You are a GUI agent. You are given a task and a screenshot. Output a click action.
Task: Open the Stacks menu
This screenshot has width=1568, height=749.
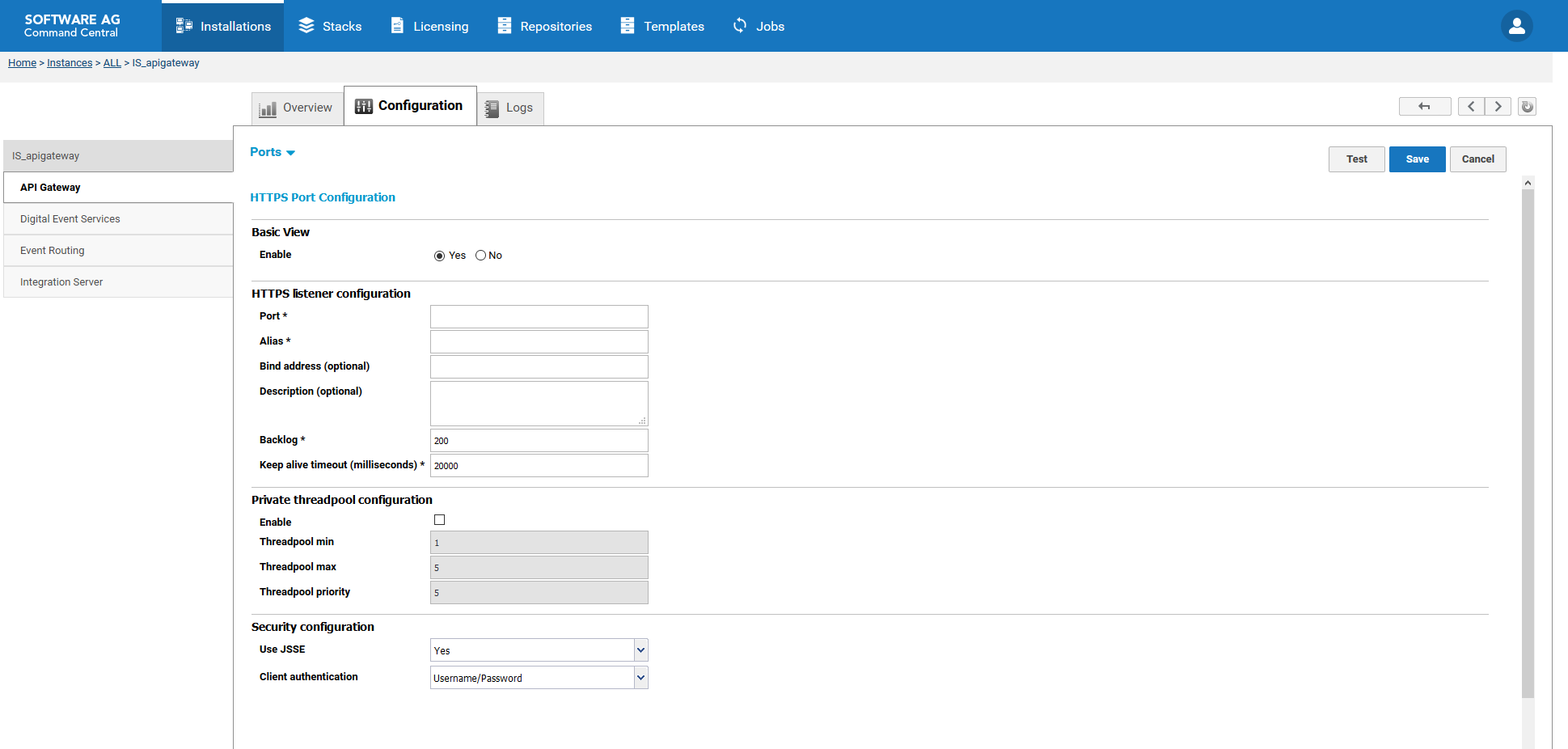(330, 26)
